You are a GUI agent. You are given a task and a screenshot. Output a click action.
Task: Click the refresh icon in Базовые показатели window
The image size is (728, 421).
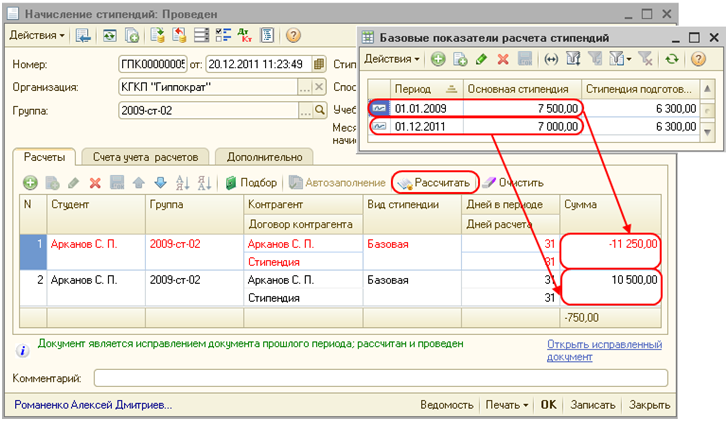coord(671,60)
